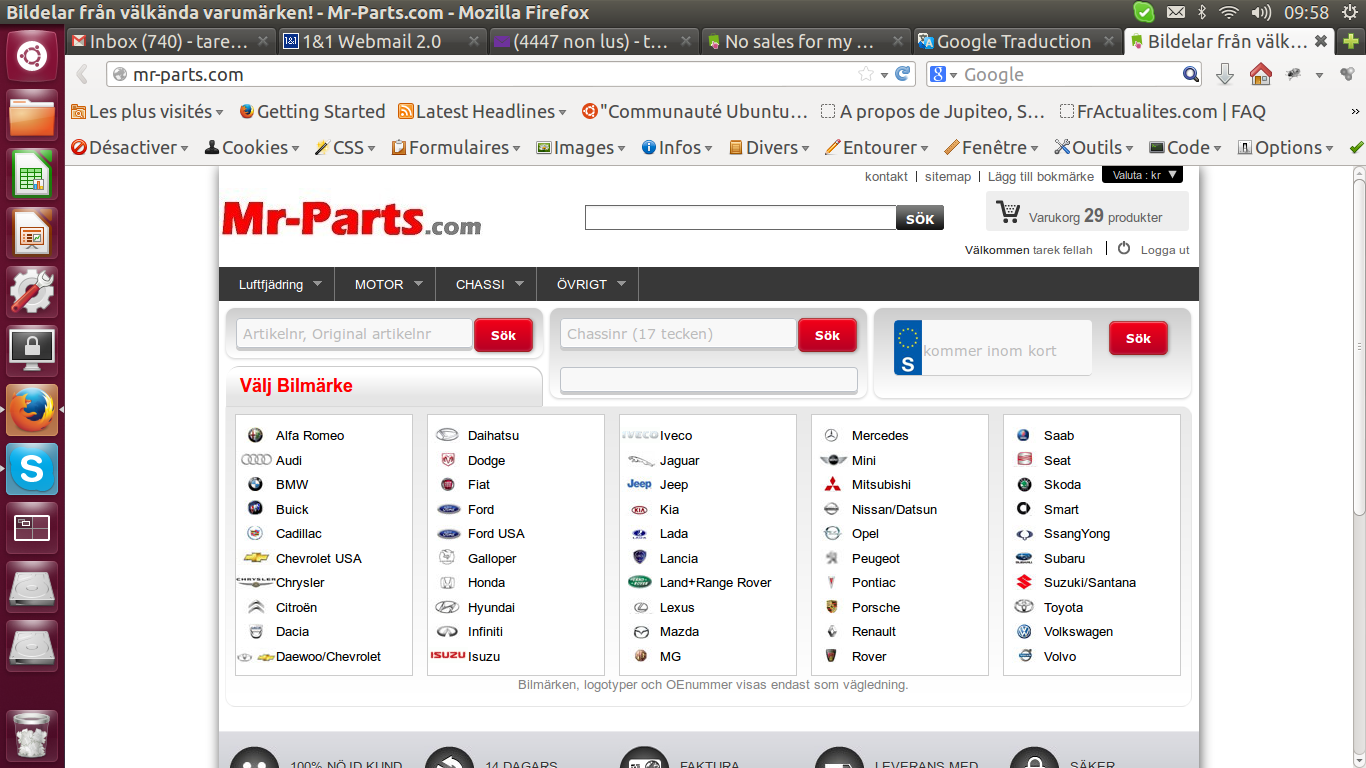Open the Les plus visités bookmarks dropdown
Image resolution: width=1366 pixels, height=768 pixels.
[x=147, y=111]
